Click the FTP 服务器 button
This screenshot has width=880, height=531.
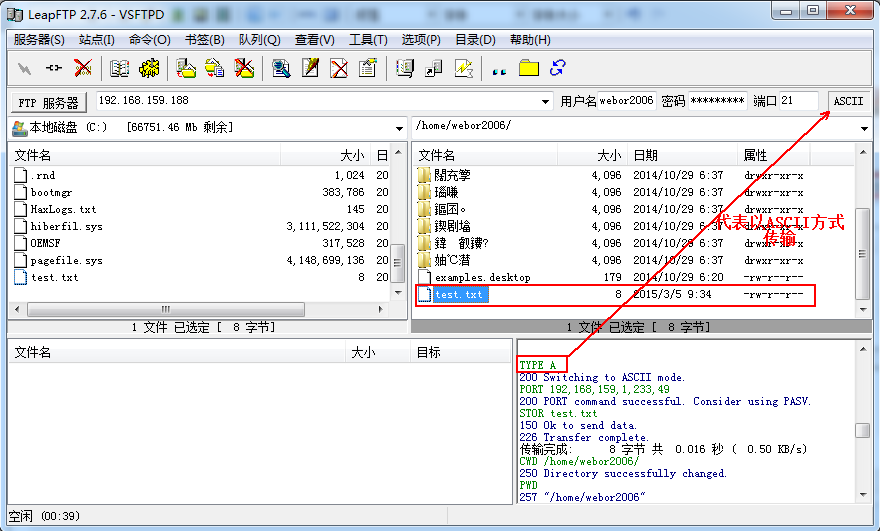(49, 103)
